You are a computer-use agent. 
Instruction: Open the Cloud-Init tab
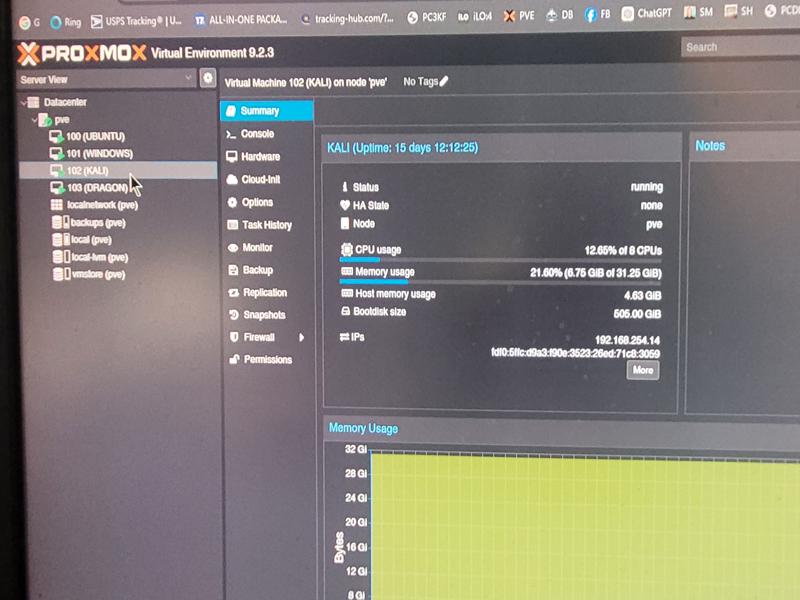267,180
